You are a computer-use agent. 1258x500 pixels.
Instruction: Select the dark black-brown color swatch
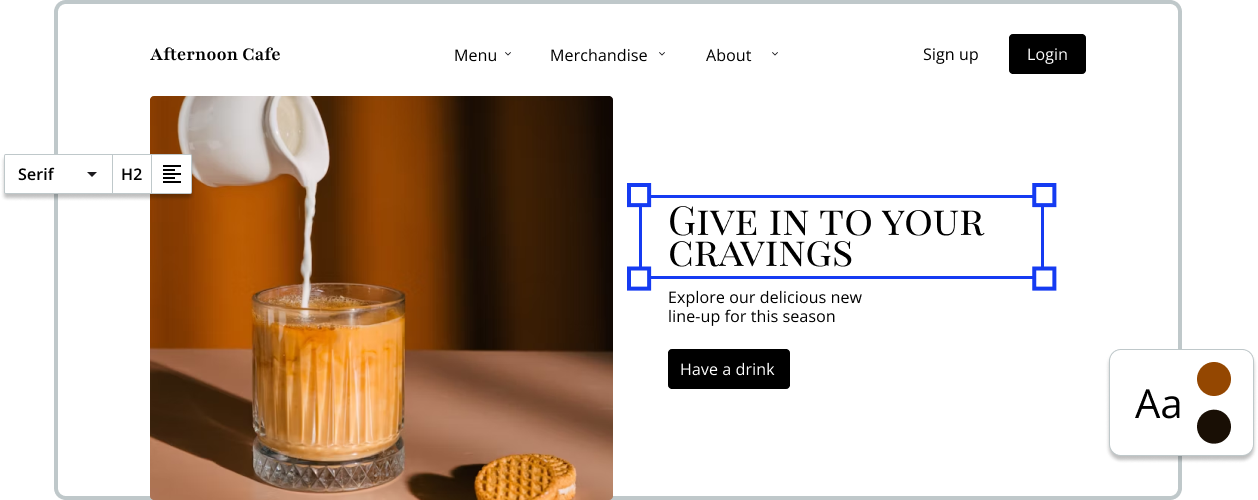(1214, 427)
